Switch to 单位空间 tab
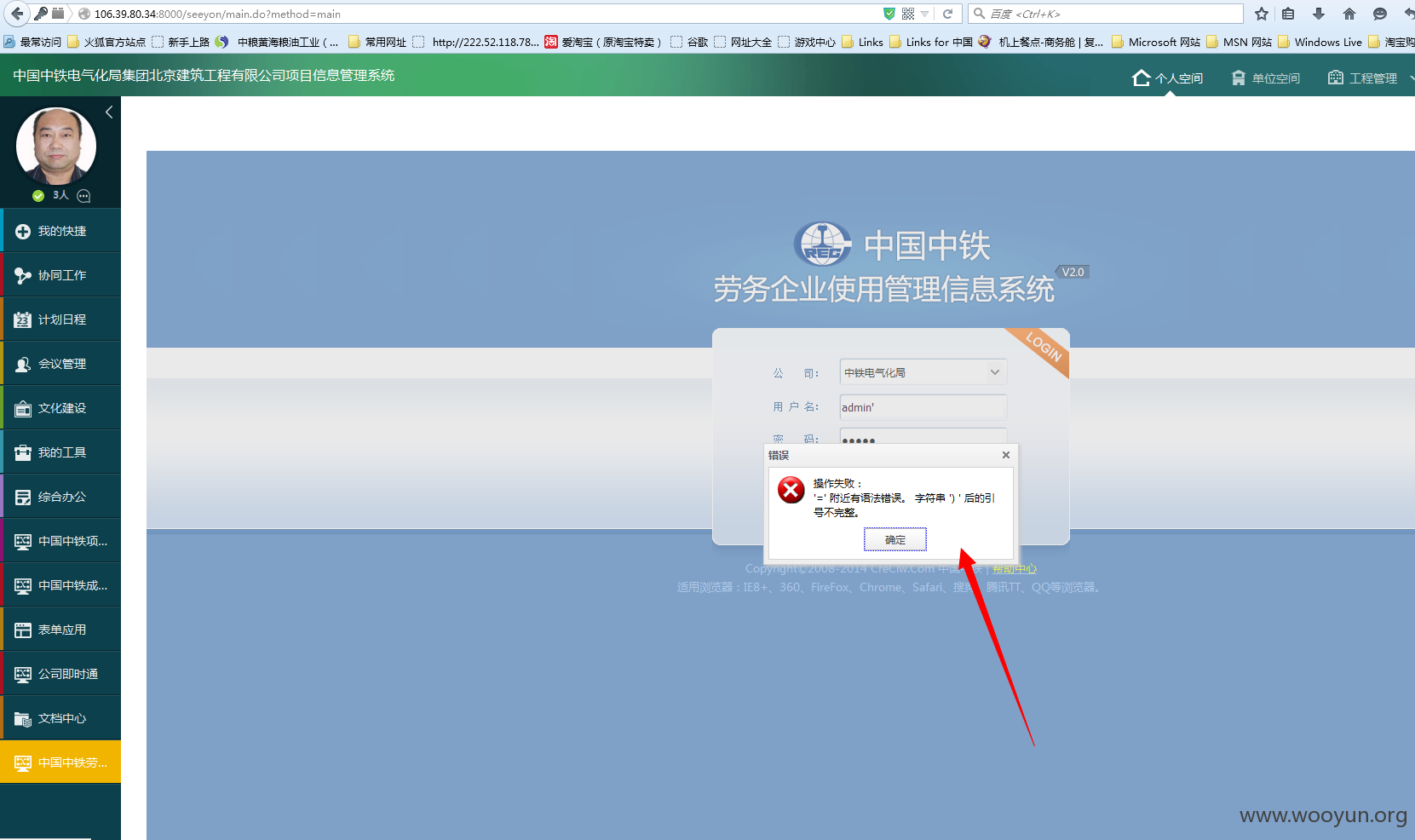This screenshot has width=1415, height=840. (1266, 78)
